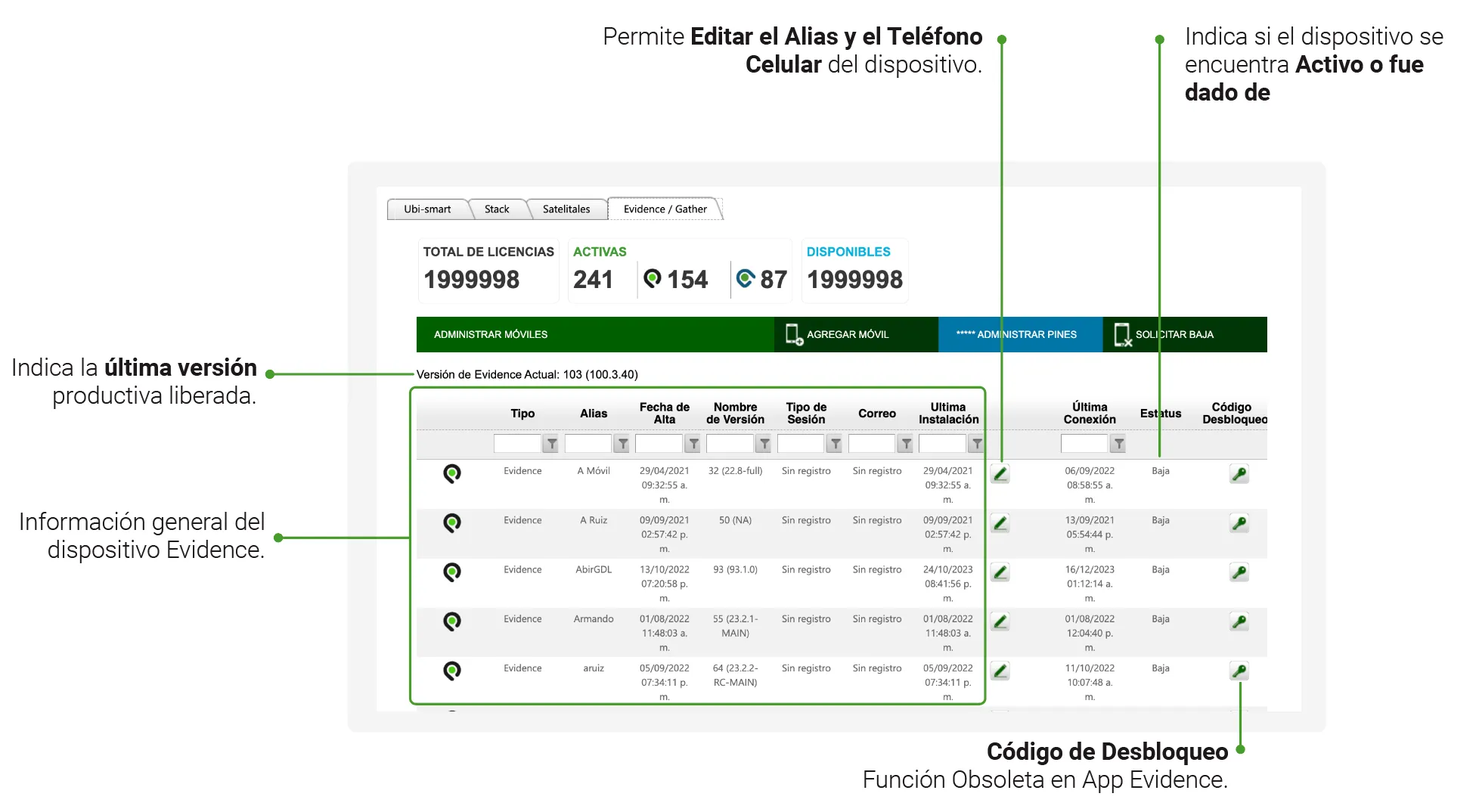
Task: Click the unlock key icon for Armando
Action: (1239, 621)
